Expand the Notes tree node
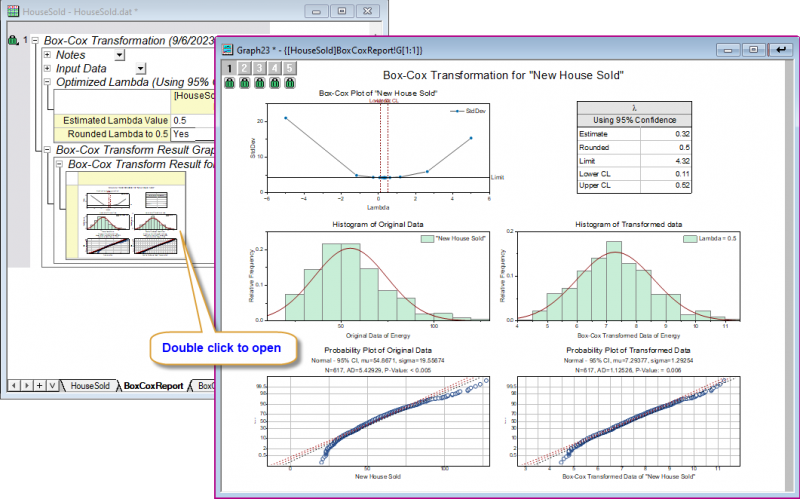The width and height of the screenshot is (800, 499). point(47,55)
